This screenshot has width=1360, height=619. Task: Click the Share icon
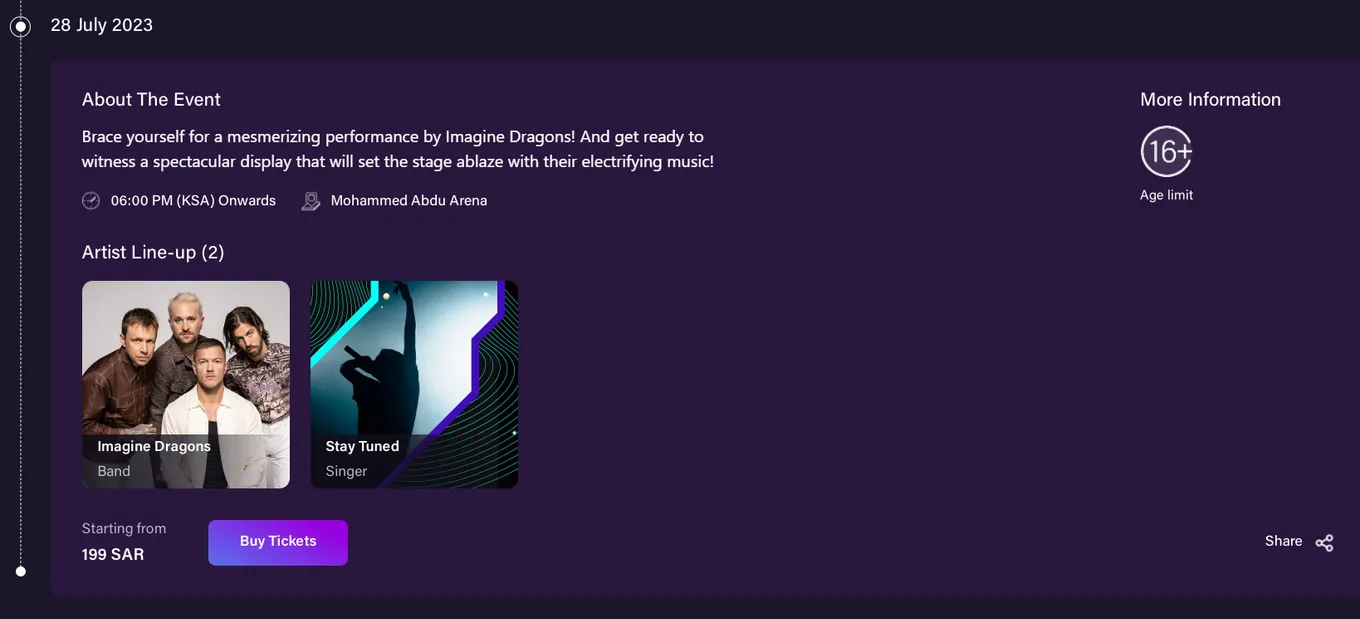1324,543
